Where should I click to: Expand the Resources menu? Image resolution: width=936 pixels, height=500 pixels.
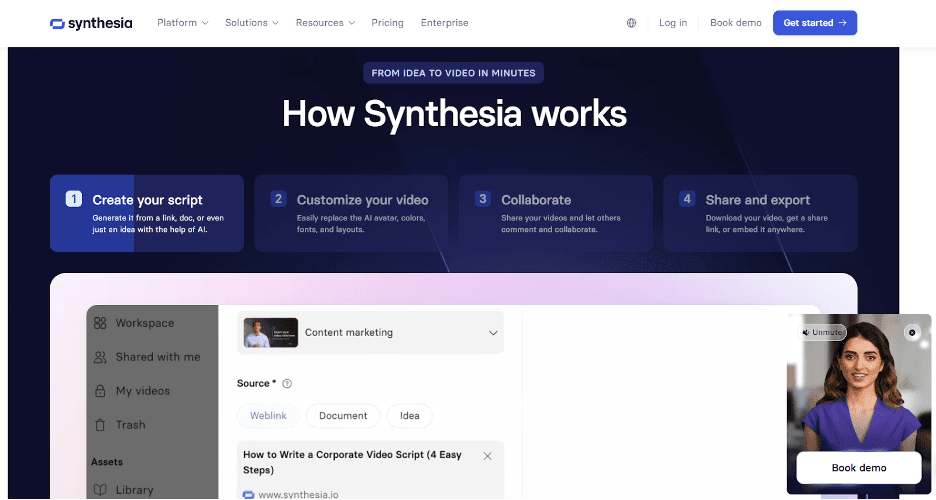pos(325,23)
